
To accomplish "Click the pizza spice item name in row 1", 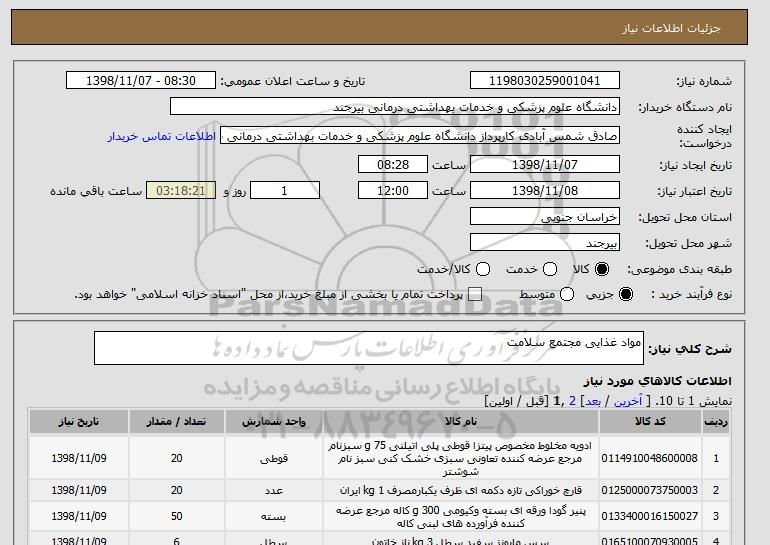I will [x=460, y=459].
